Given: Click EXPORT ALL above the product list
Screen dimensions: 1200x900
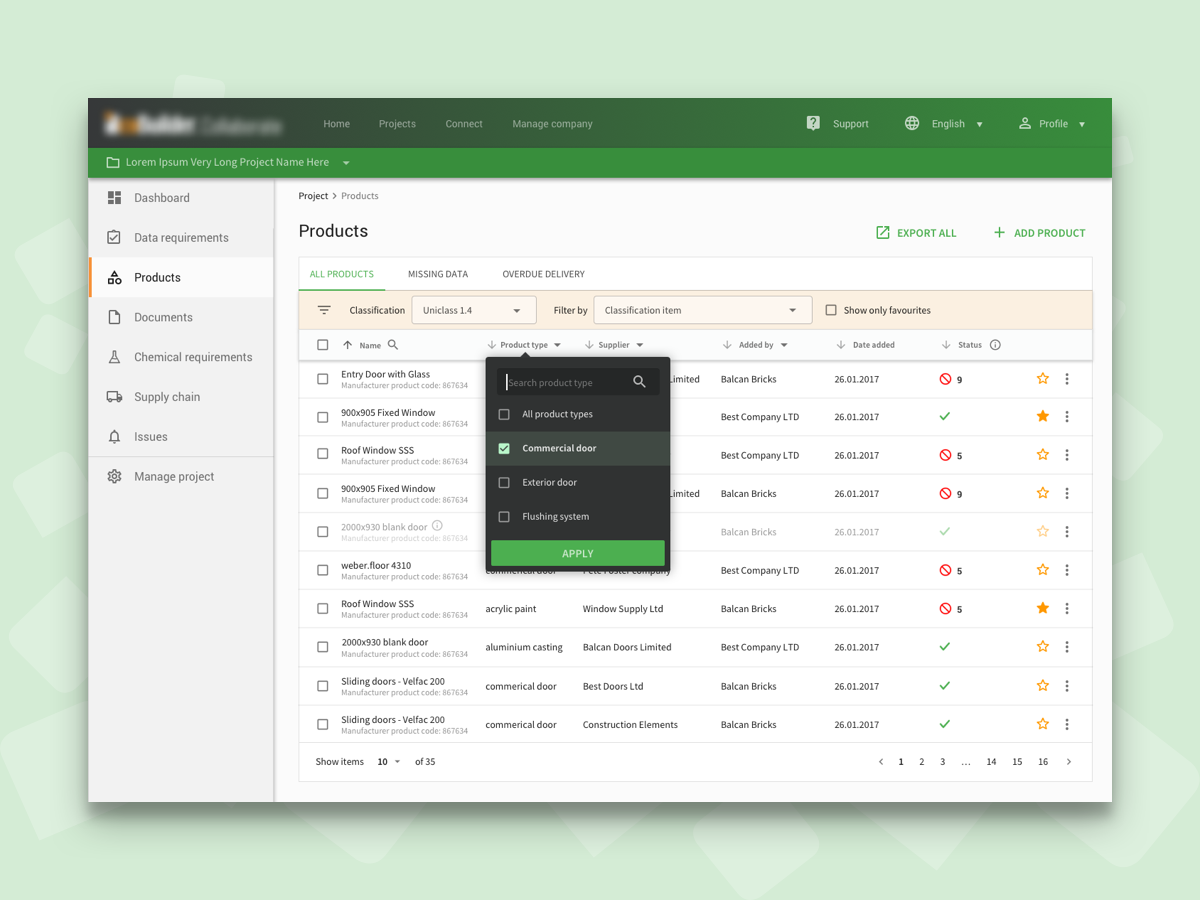Looking at the screenshot, I should (915, 232).
